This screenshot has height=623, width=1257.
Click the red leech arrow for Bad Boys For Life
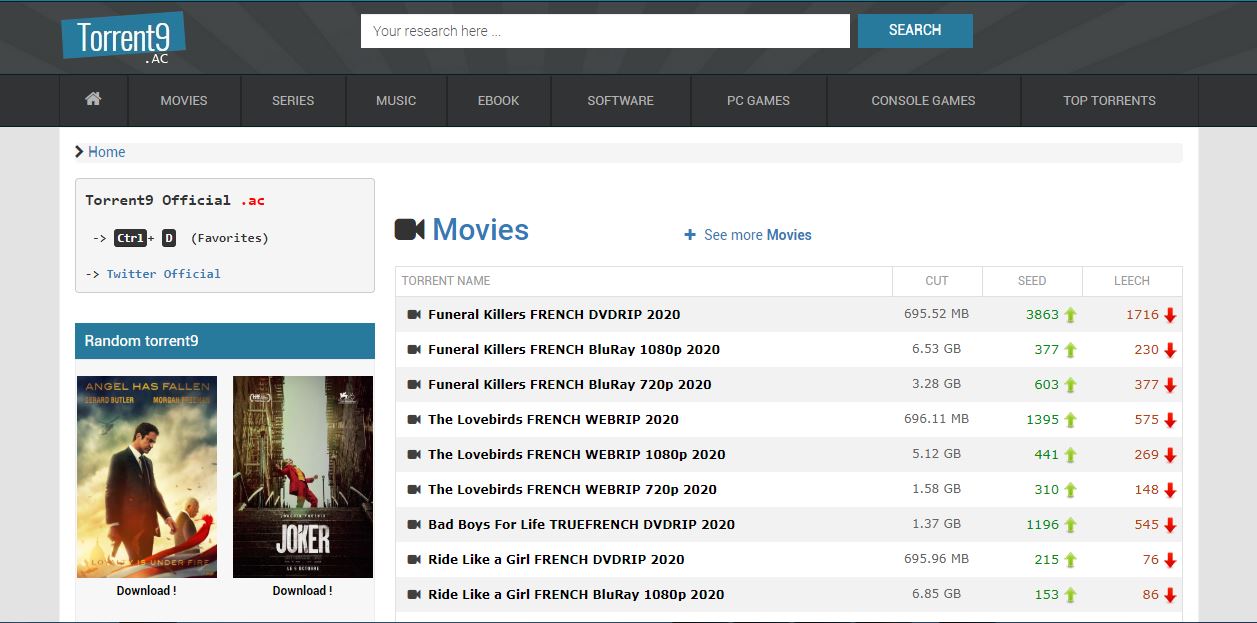[x=1171, y=524]
